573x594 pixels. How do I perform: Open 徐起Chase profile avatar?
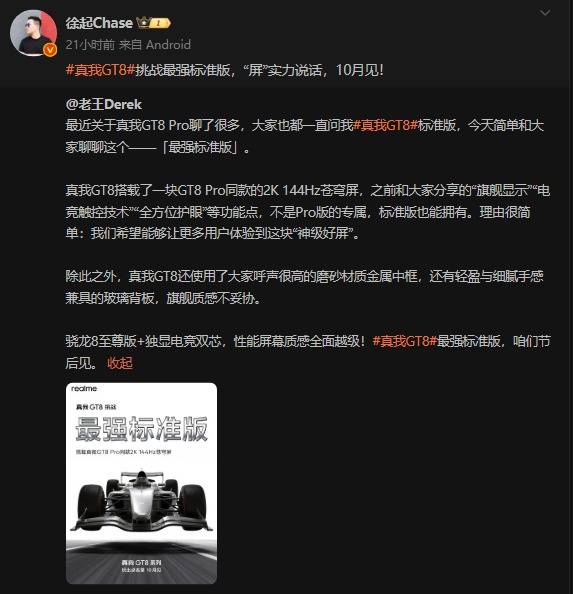[33, 33]
